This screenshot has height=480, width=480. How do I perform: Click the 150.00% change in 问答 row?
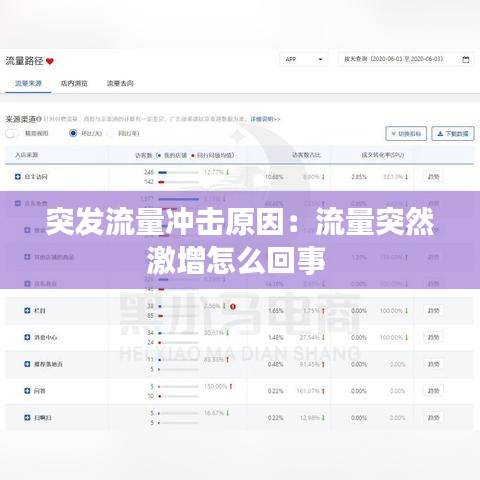[x=215, y=386]
